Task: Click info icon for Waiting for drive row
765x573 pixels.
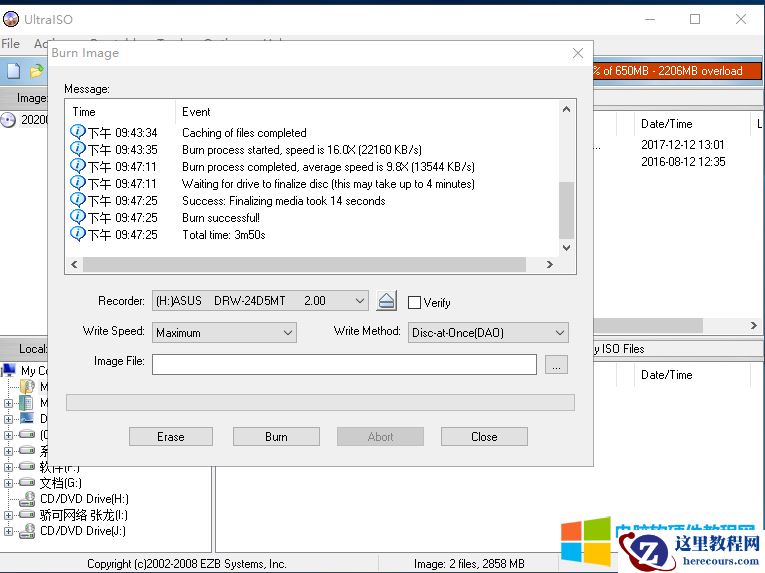Action: [x=78, y=183]
